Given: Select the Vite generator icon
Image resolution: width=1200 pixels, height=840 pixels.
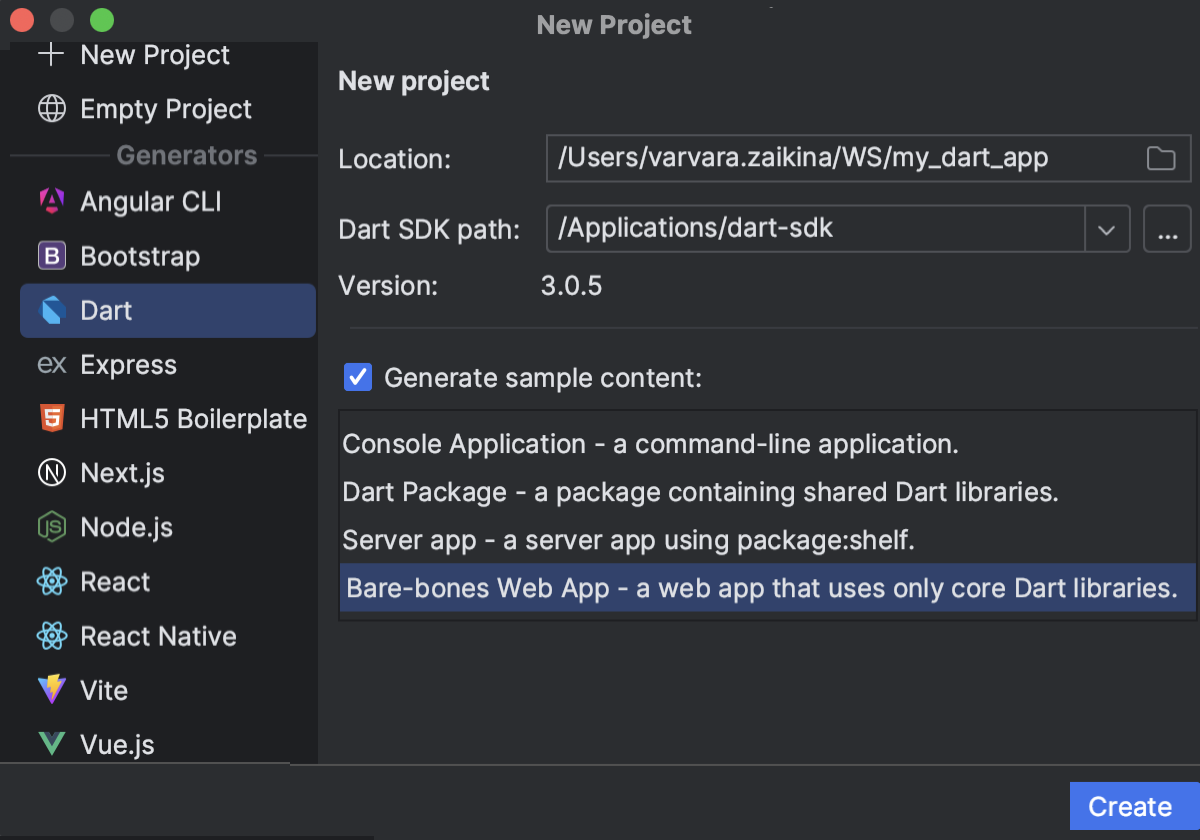Looking at the screenshot, I should tap(51, 690).
